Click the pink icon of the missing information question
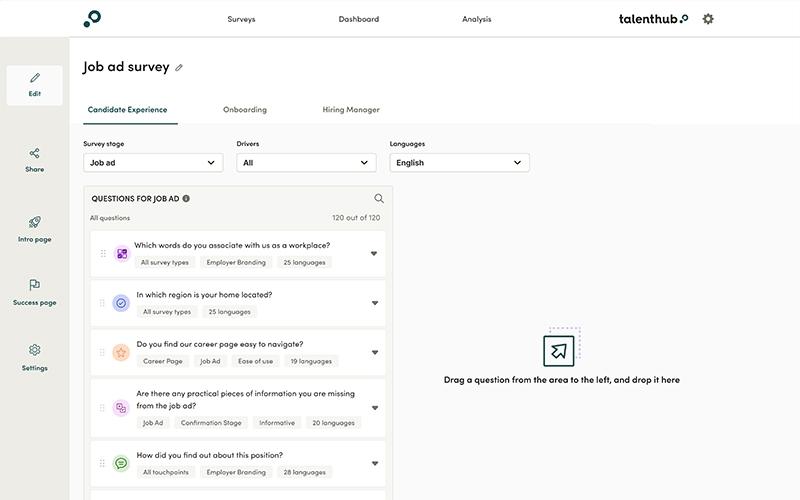Viewport: 800px width, 500px height. pyautogui.click(x=121, y=408)
